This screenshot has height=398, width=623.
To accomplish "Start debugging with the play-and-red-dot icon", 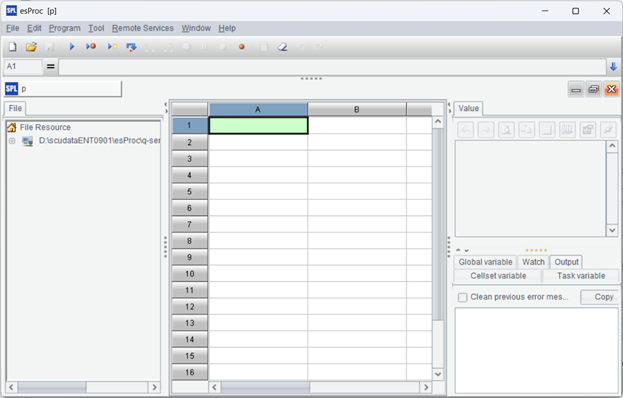I will tap(91, 47).
